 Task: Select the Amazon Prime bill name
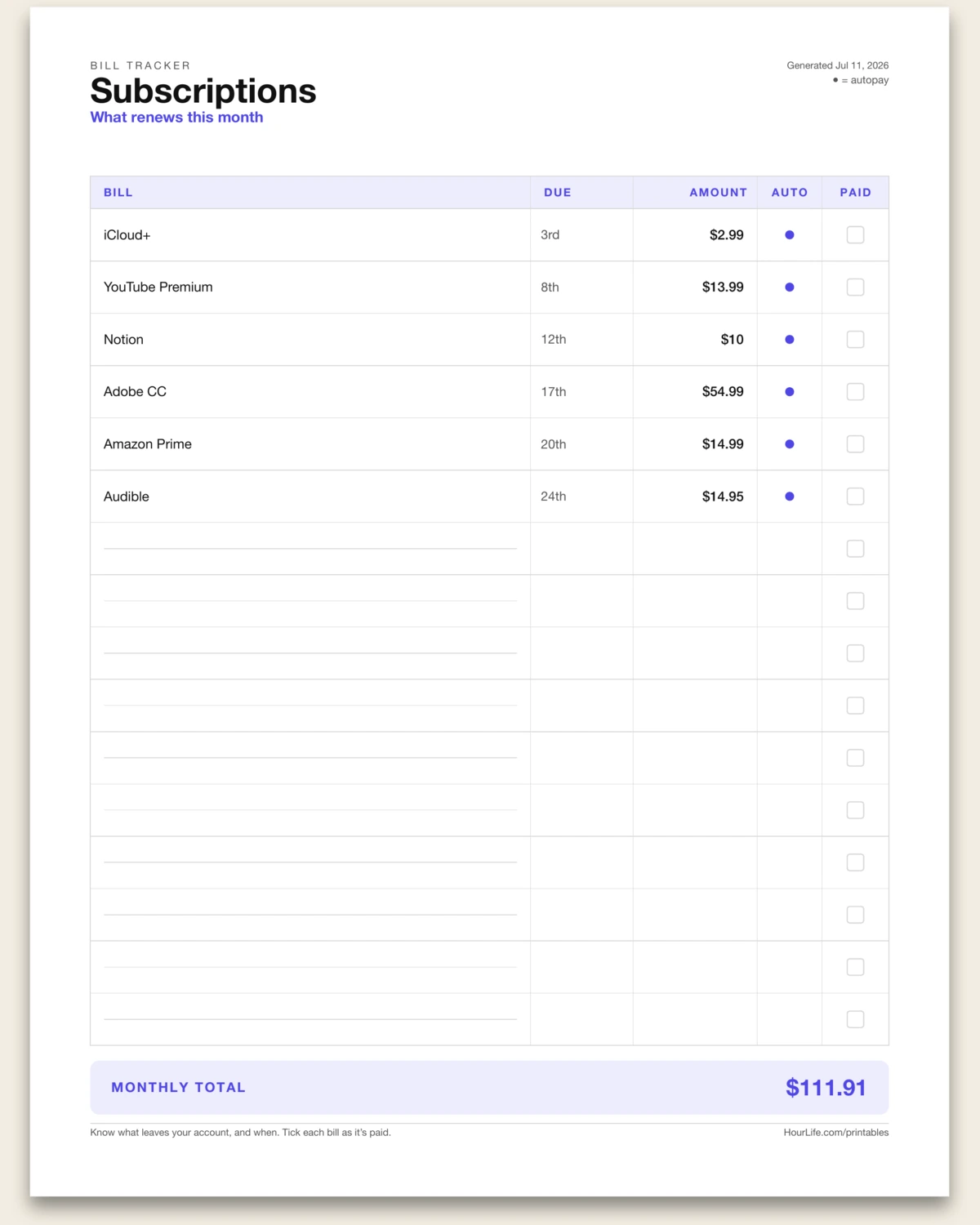tap(148, 444)
